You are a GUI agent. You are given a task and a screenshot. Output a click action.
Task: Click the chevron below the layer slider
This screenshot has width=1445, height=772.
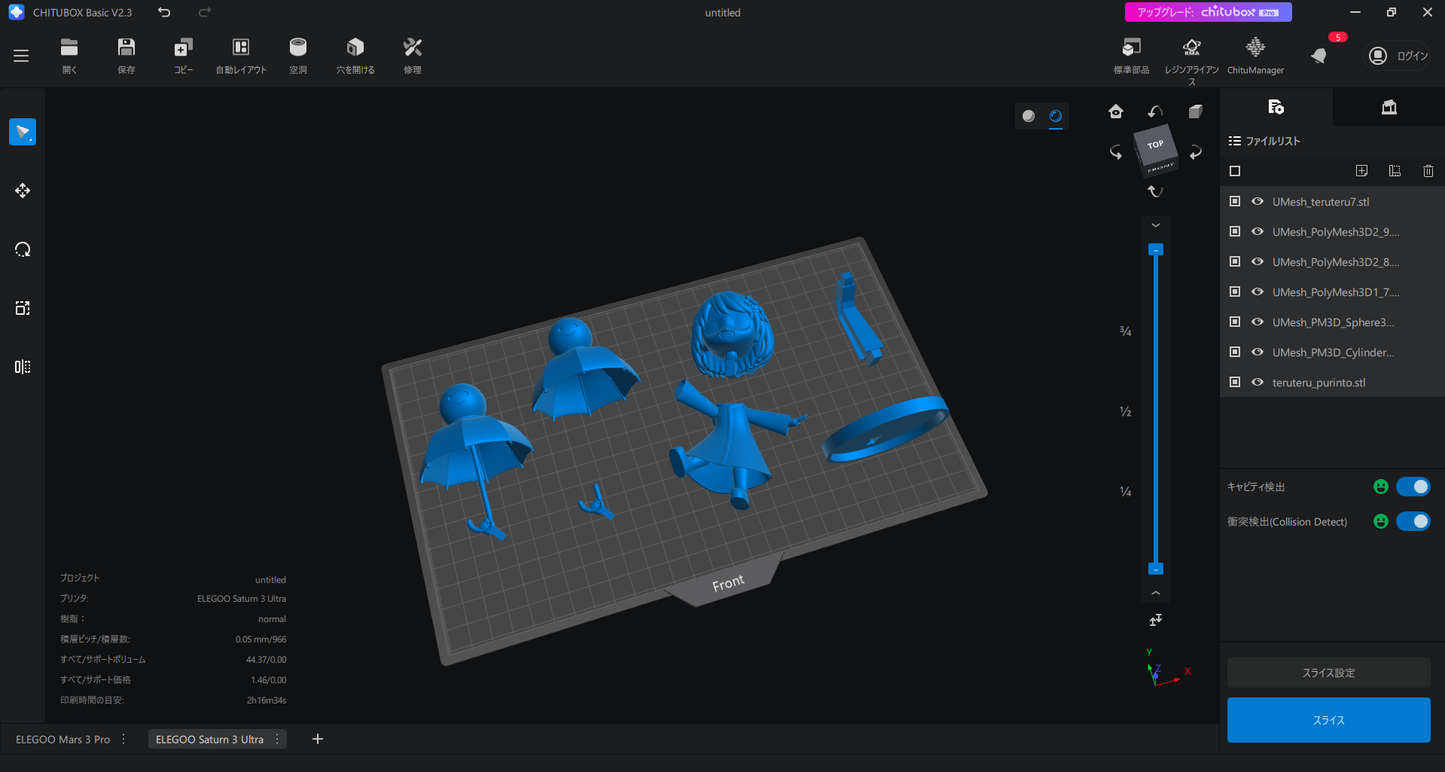click(x=1155, y=593)
